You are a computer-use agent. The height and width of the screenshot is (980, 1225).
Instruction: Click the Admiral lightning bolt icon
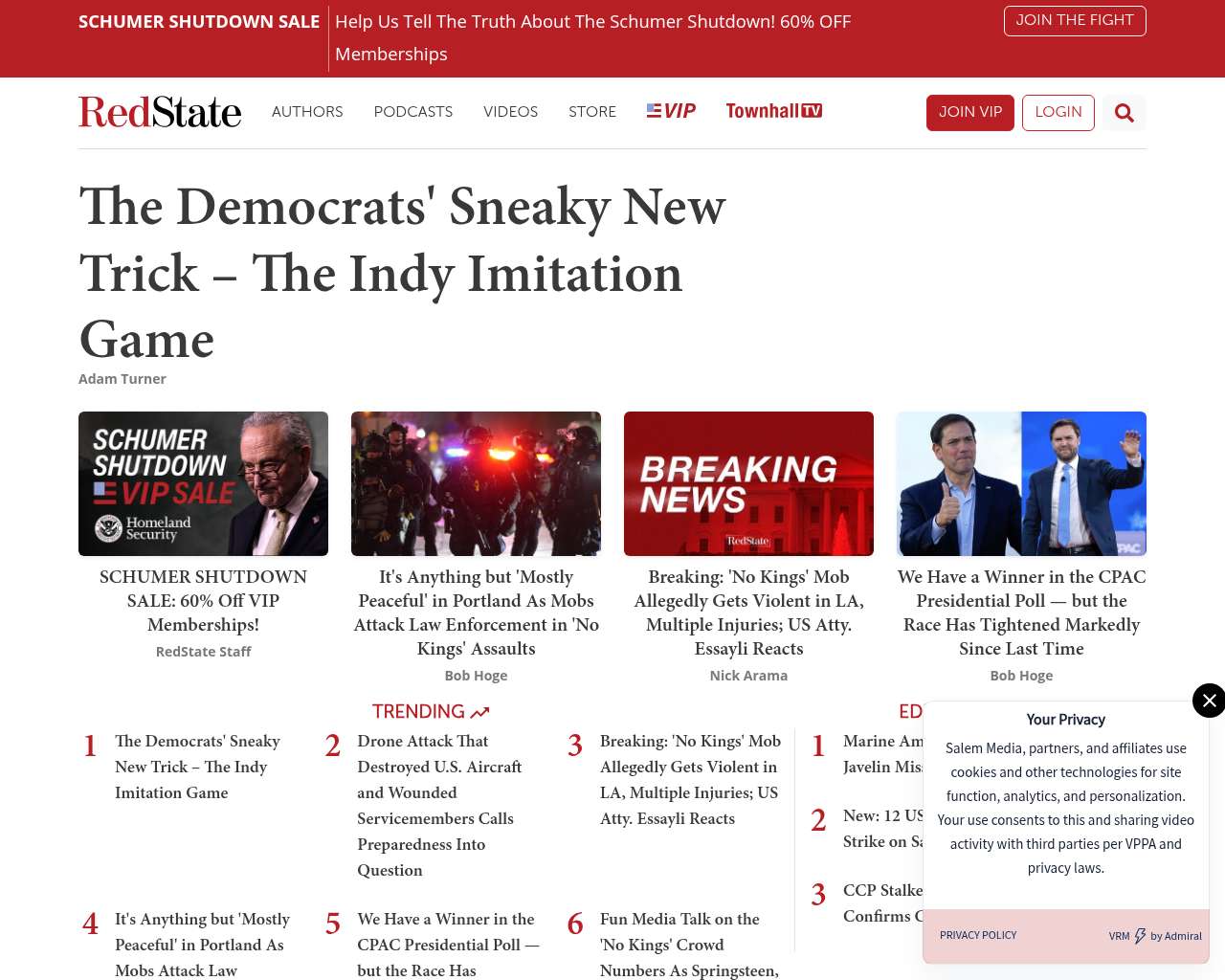tap(1140, 936)
